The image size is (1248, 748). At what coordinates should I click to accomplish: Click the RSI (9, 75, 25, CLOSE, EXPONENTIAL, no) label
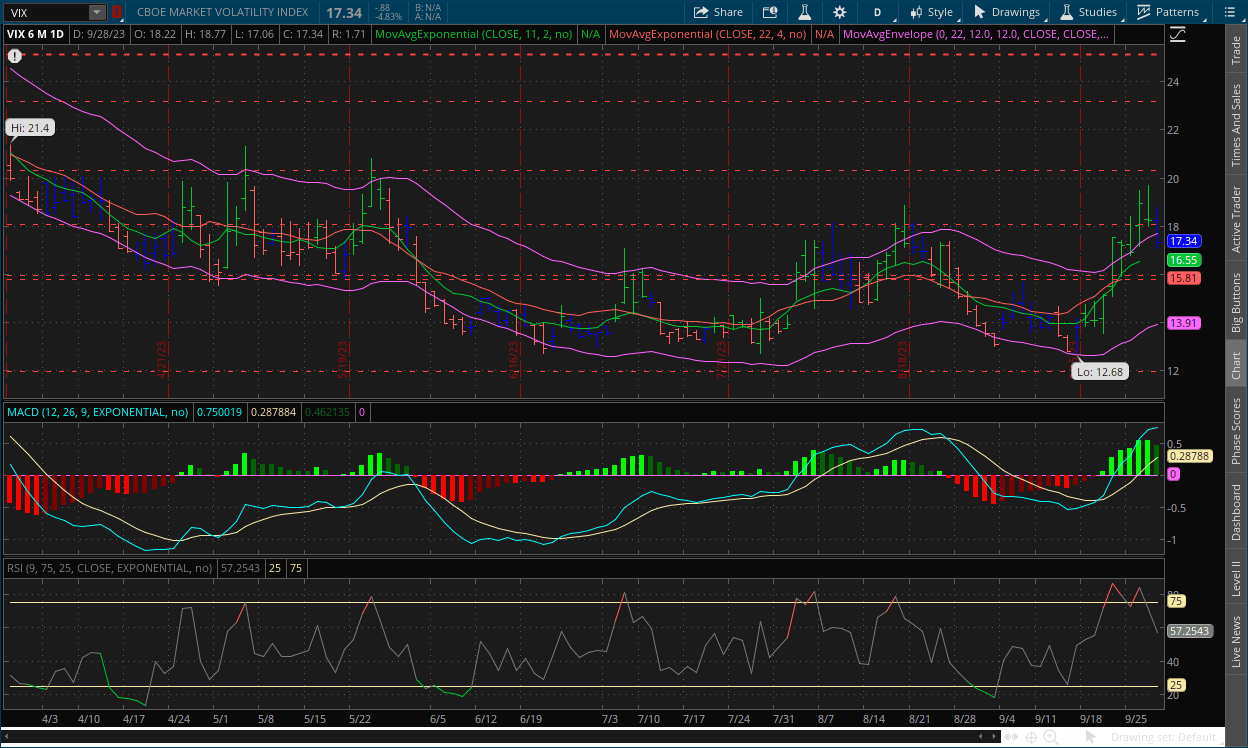tap(110, 568)
